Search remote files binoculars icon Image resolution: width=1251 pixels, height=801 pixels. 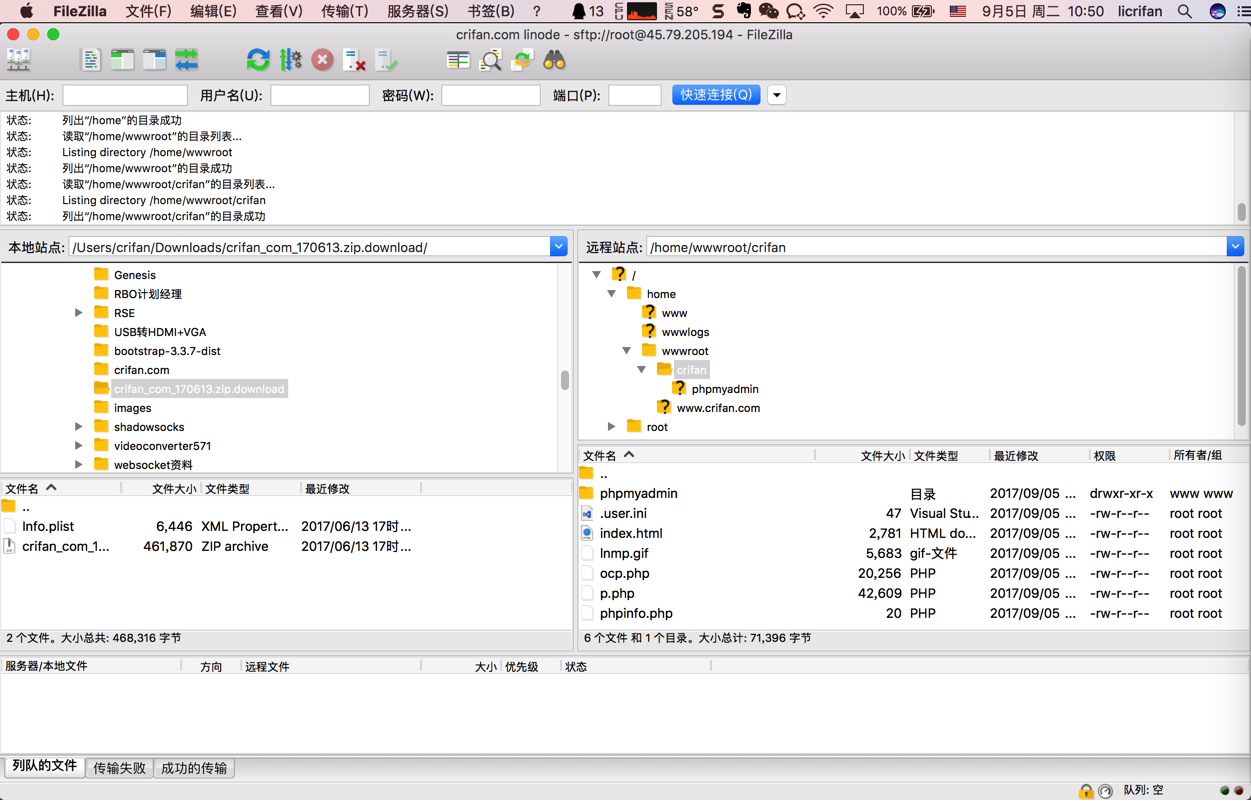click(x=554, y=61)
